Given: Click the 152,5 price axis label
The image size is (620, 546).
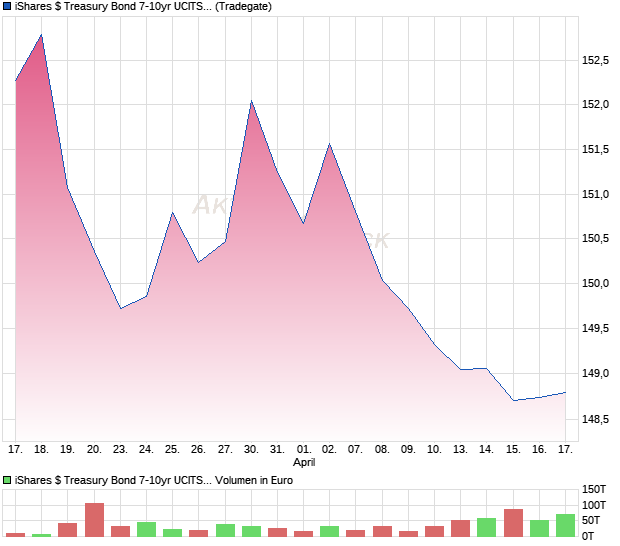Looking at the screenshot, I should tap(595, 60).
